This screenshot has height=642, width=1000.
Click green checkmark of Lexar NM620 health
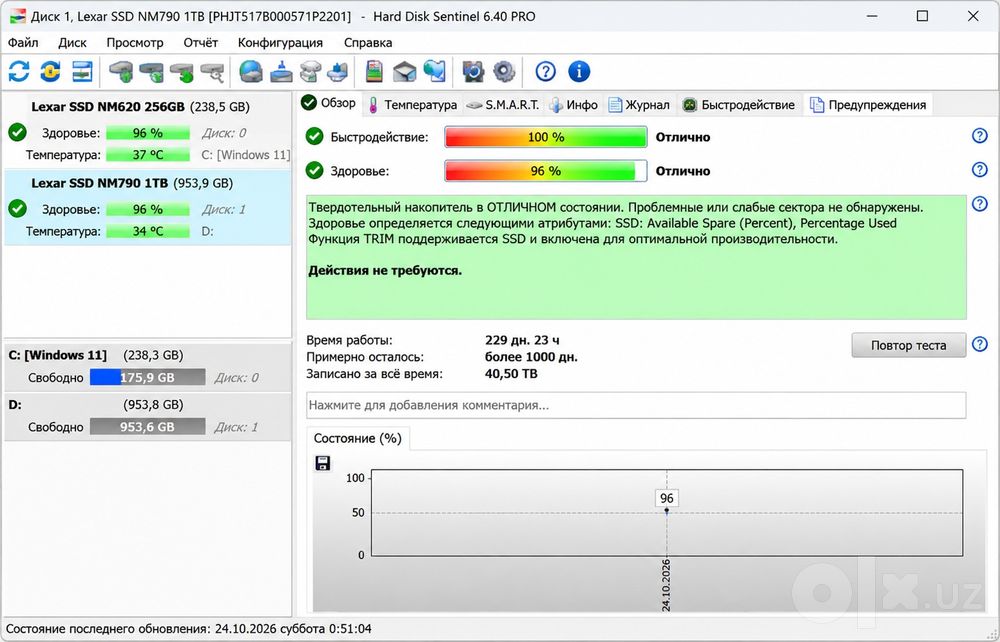18,133
